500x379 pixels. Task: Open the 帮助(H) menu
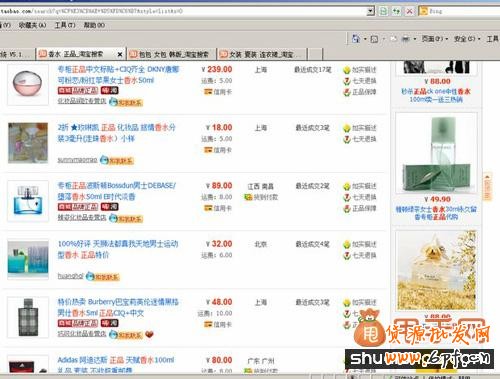[x=94, y=25]
